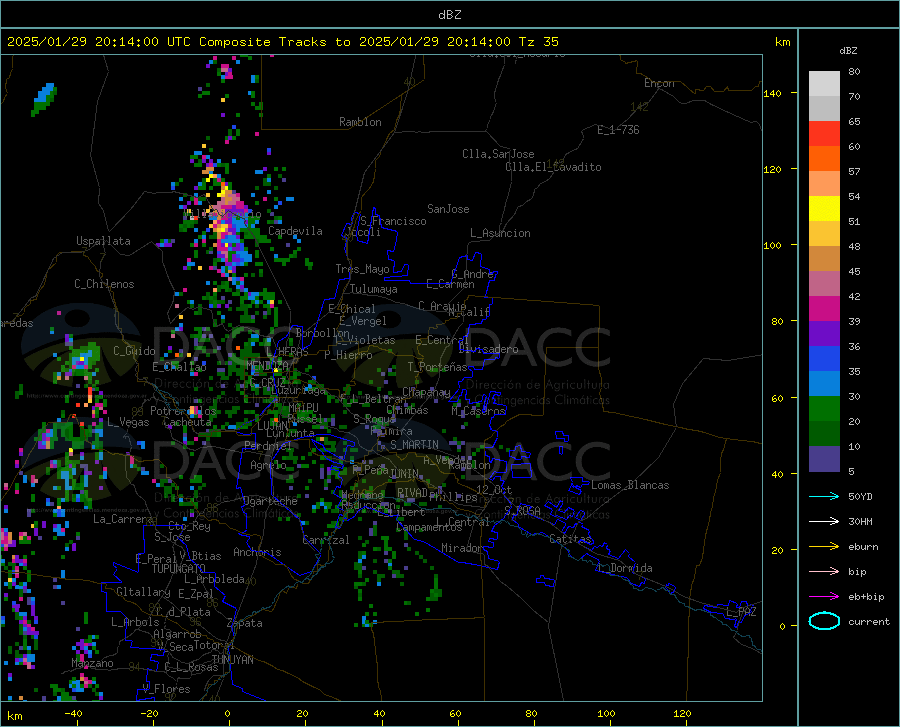Click the Mirador label
Screen dimensions: 900x727
click(x=461, y=549)
